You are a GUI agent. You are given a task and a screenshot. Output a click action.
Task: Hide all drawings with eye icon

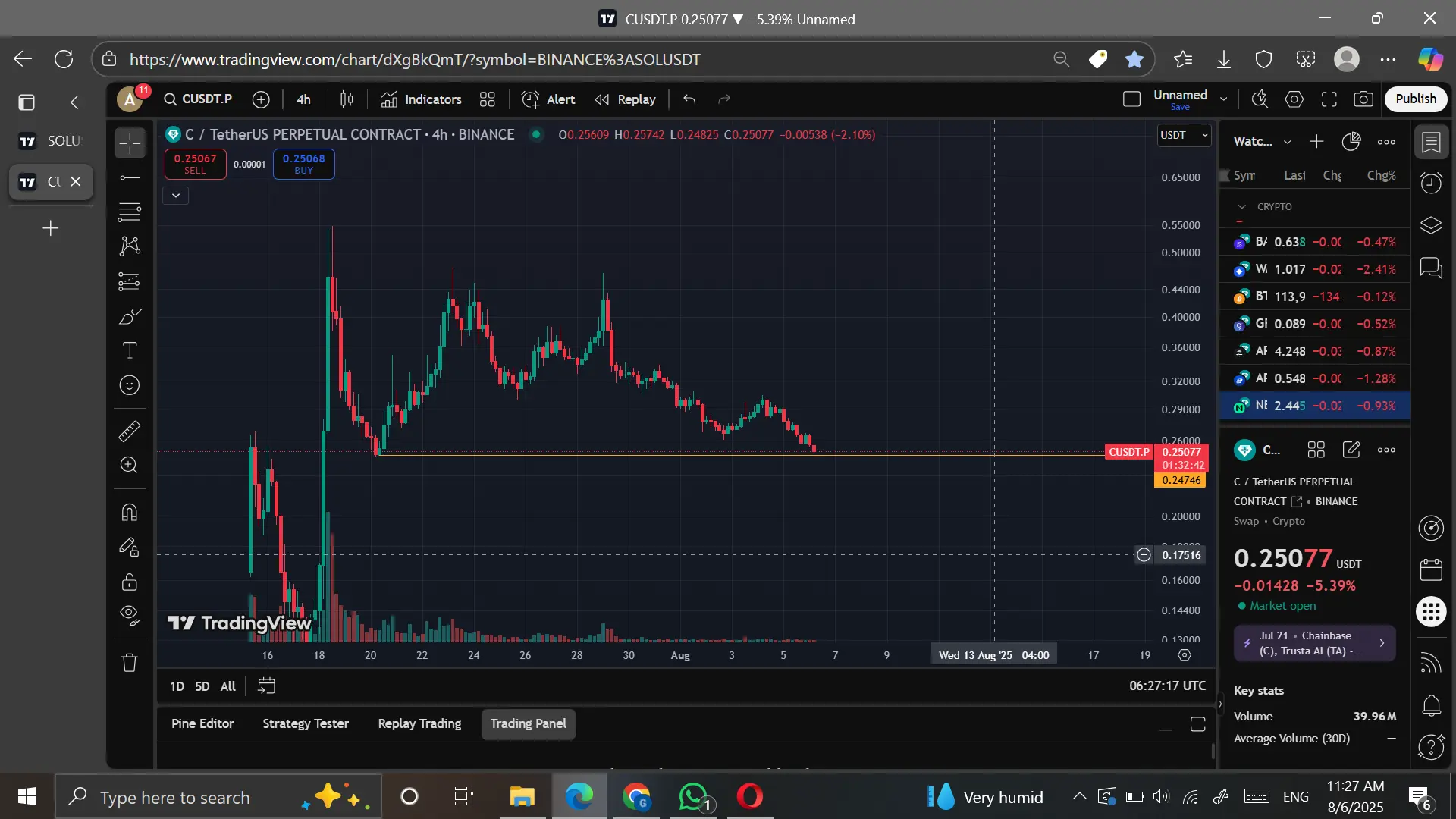pos(130,616)
